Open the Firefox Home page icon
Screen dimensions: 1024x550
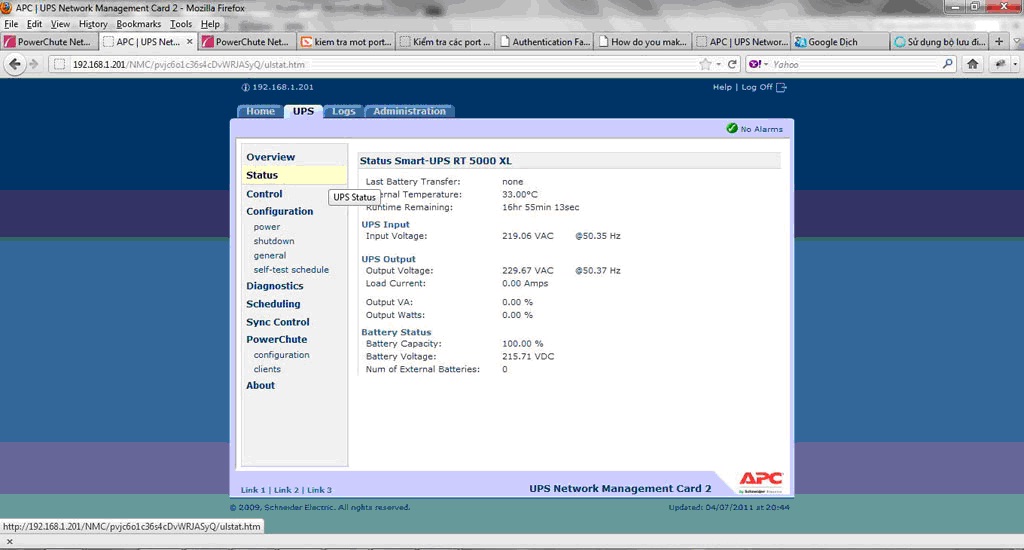point(972,64)
